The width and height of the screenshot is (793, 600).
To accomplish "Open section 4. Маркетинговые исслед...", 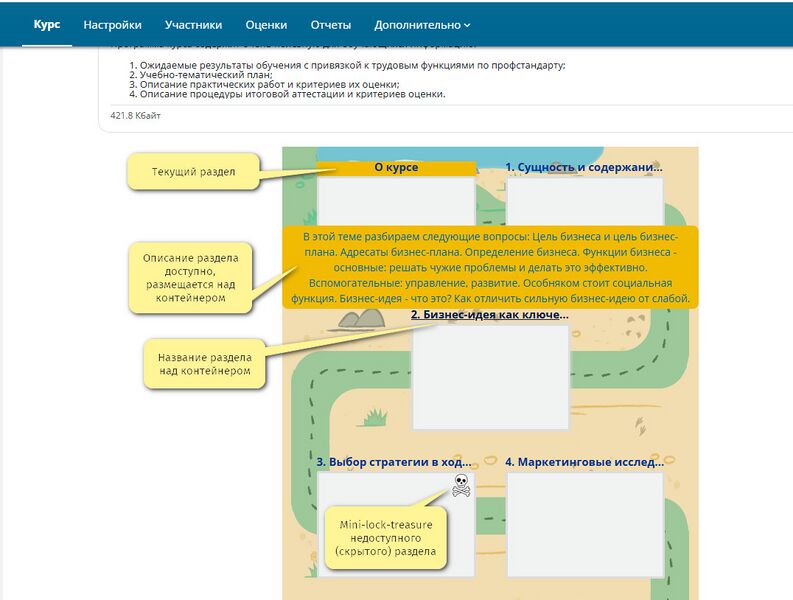I will pyautogui.click(x=585, y=462).
